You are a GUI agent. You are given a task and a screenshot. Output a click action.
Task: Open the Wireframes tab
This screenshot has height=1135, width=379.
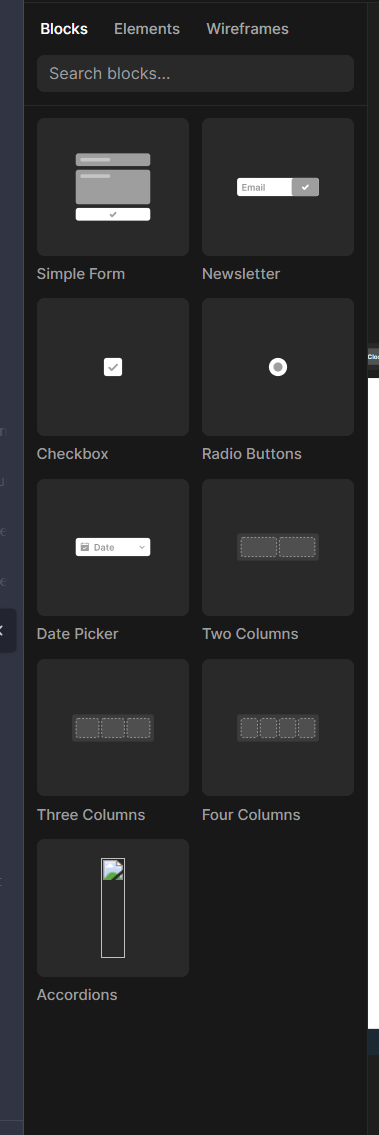[247, 29]
